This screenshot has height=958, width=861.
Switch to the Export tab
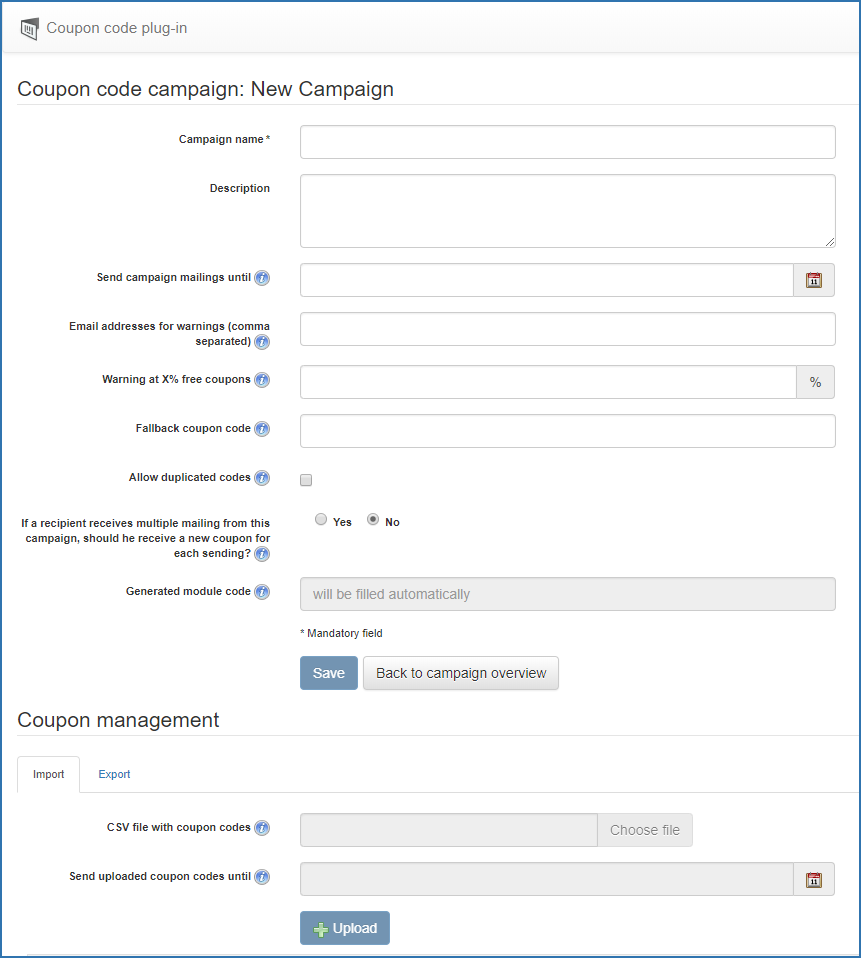pyautogui.click(x=114, y=774)
